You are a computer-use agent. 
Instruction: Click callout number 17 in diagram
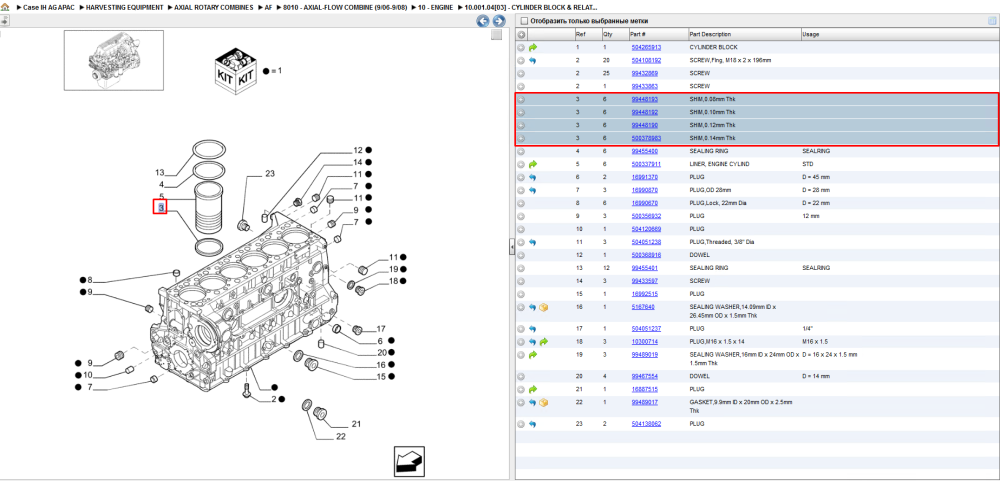pos(381,329)
